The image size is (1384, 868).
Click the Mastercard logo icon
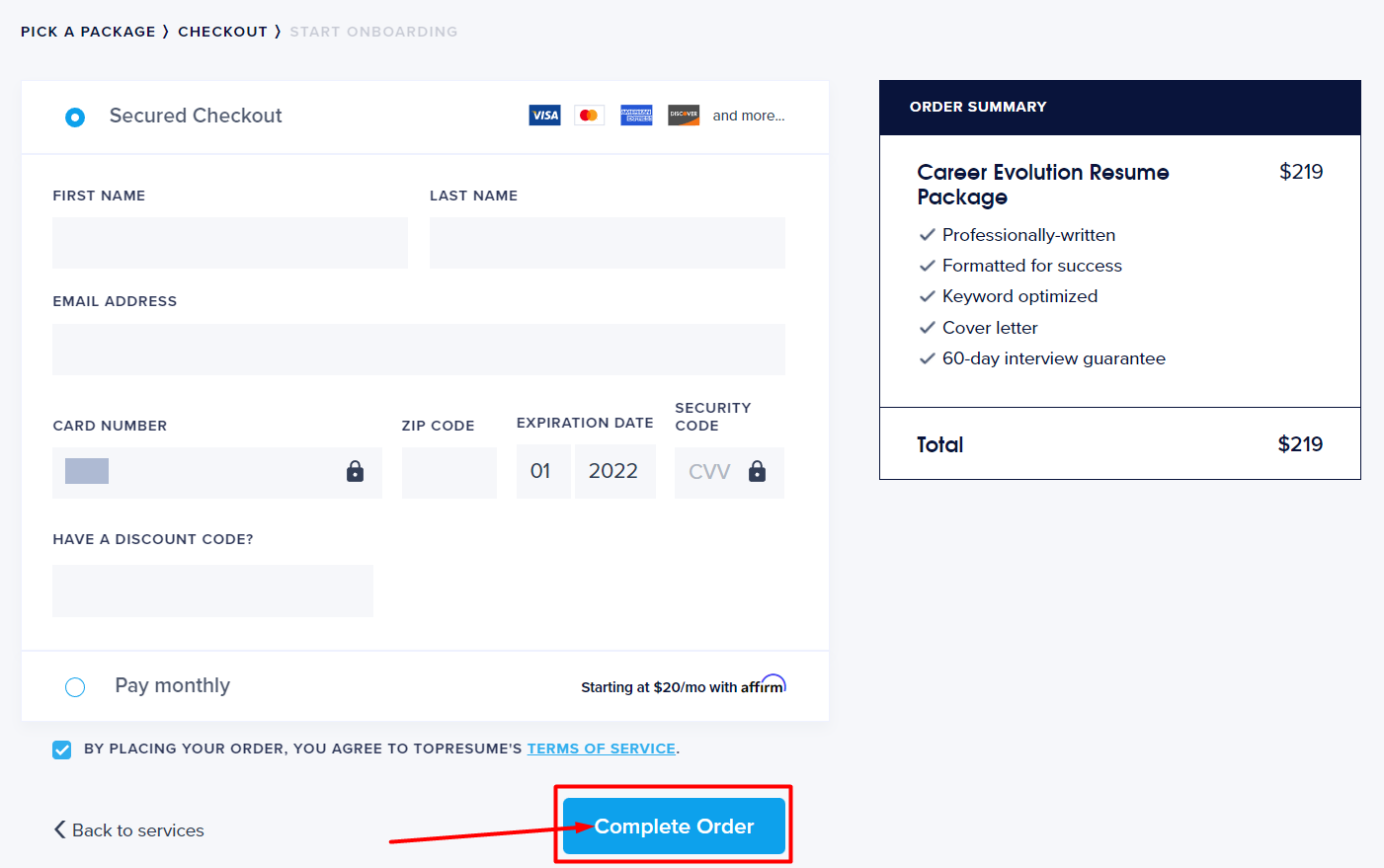(589, 116)
